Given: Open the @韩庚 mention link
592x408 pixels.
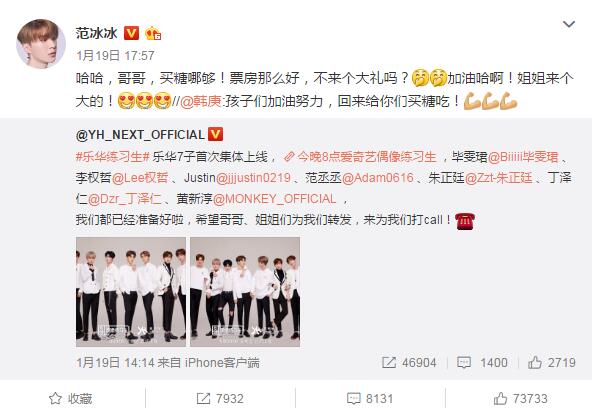Looking at the screenshot, I should (200, 101).
